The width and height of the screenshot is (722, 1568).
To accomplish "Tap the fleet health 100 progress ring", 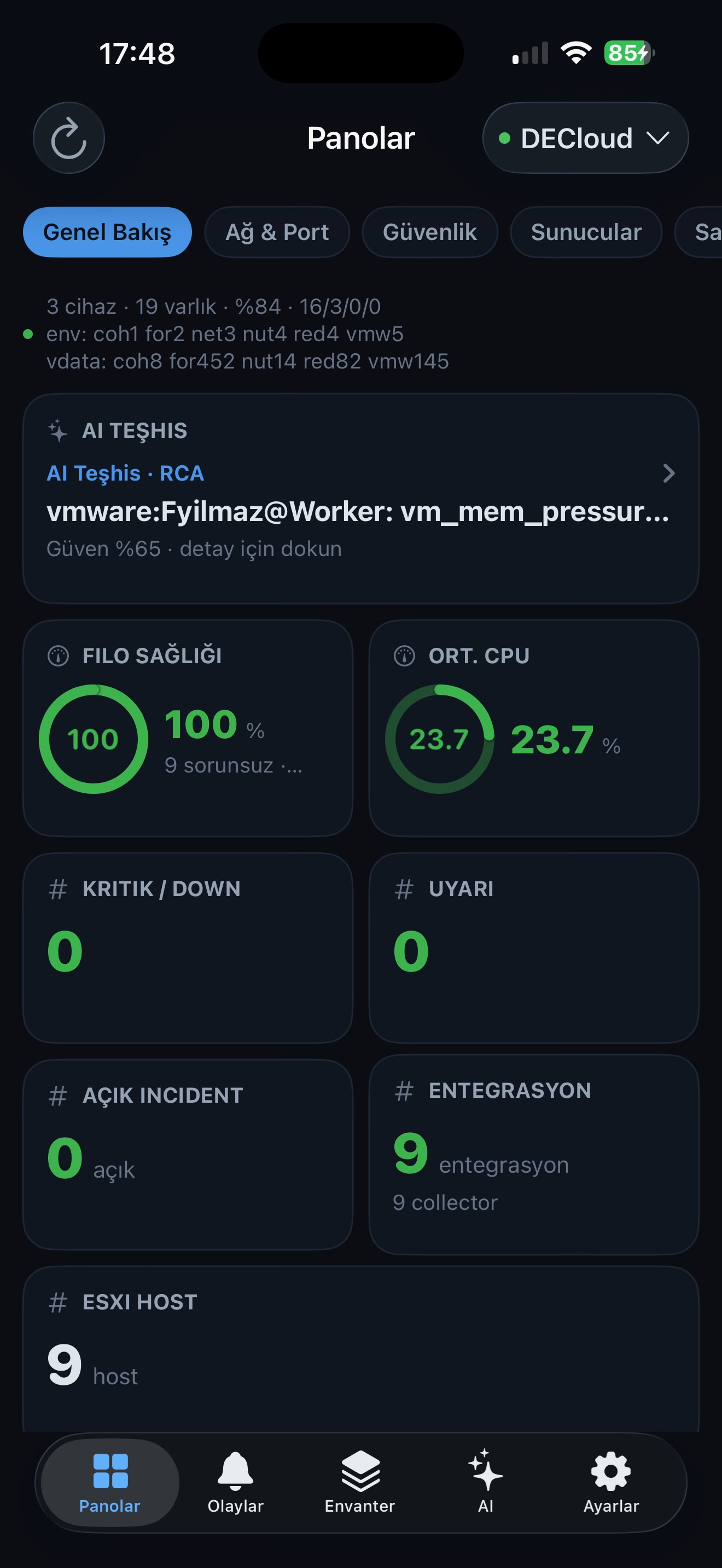I will click(x=93, y=739).
